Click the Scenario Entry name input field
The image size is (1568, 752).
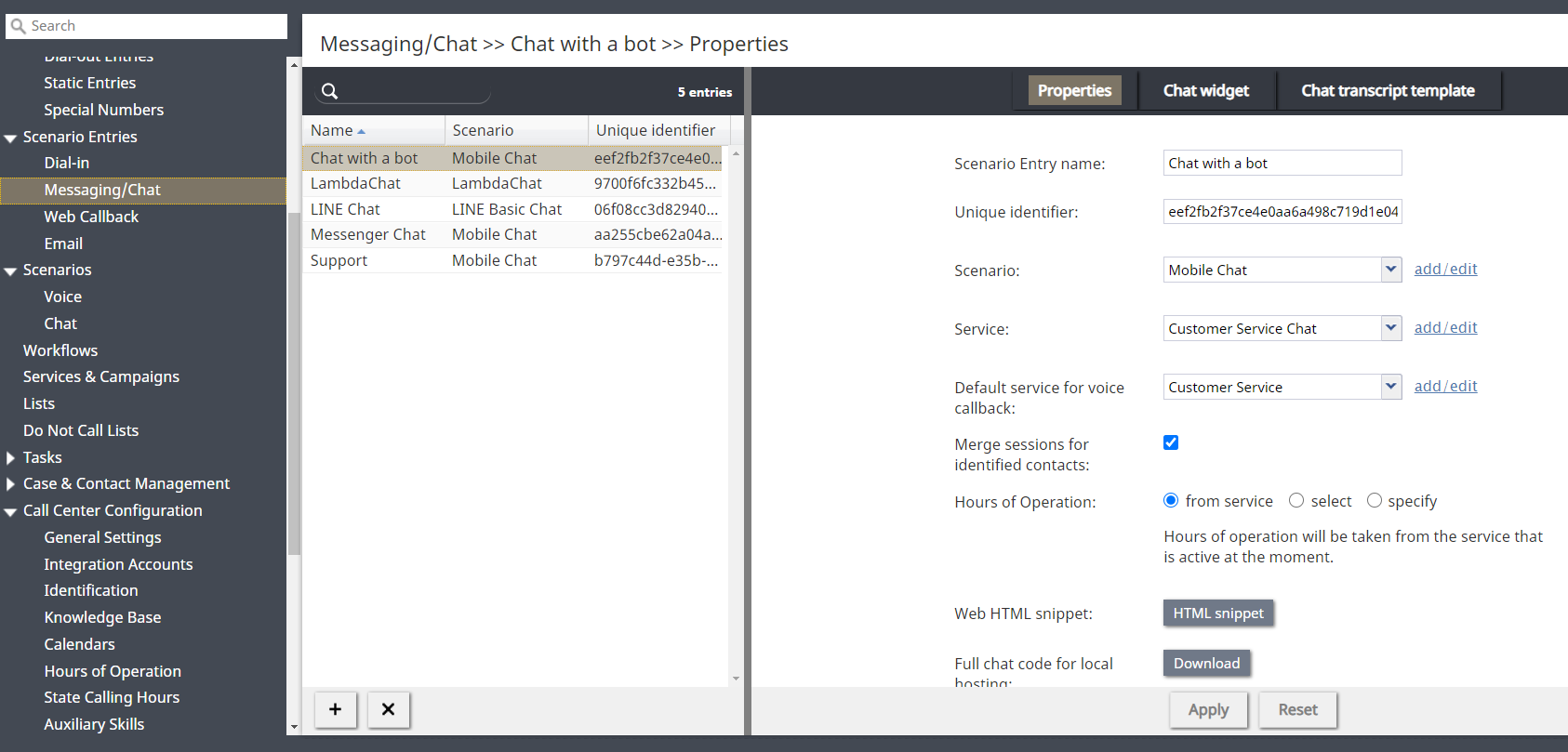pyautogui.click(x=1282, y=163)
